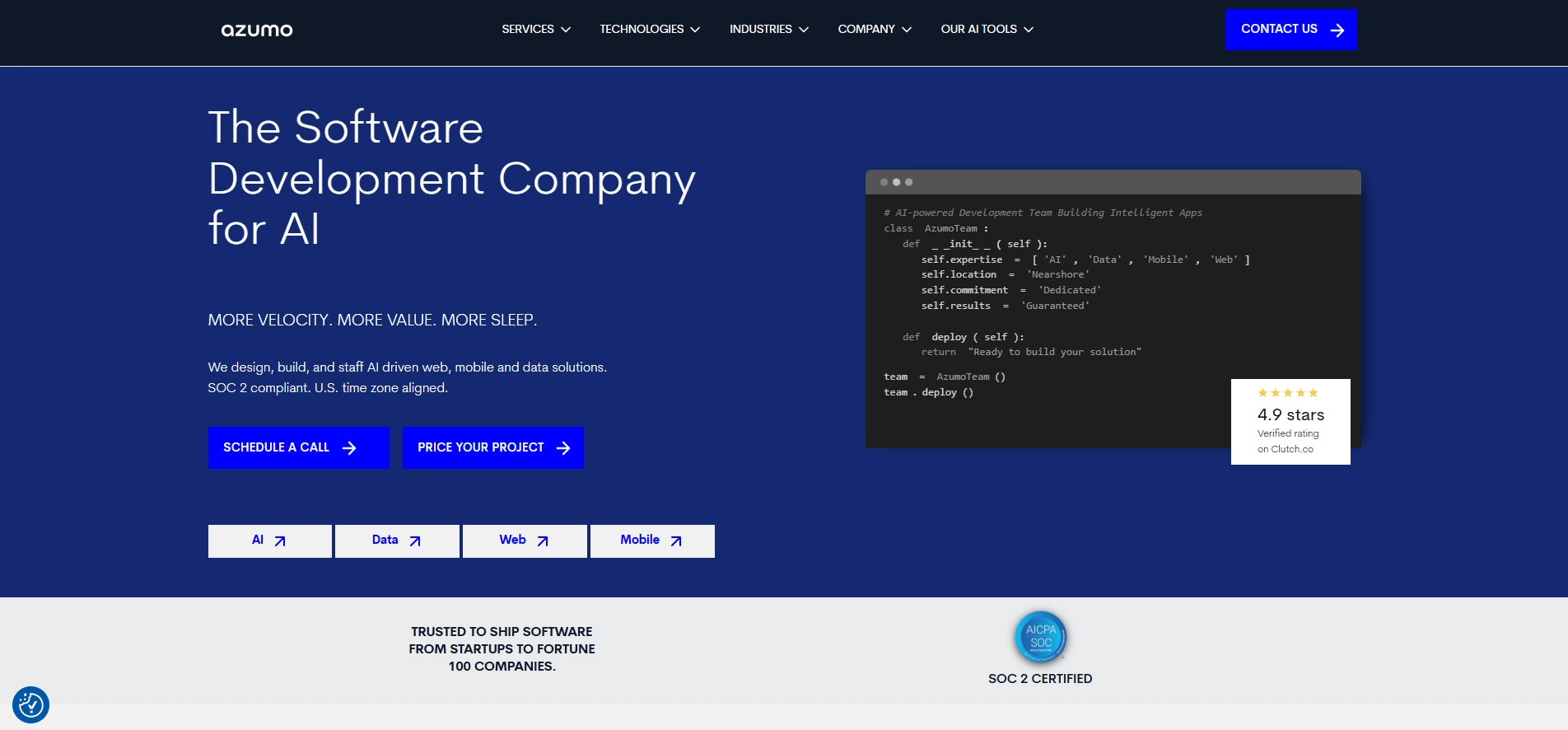Open the Company menu
The width and height of the screenshot is (1568, 730).
(875, 29)
